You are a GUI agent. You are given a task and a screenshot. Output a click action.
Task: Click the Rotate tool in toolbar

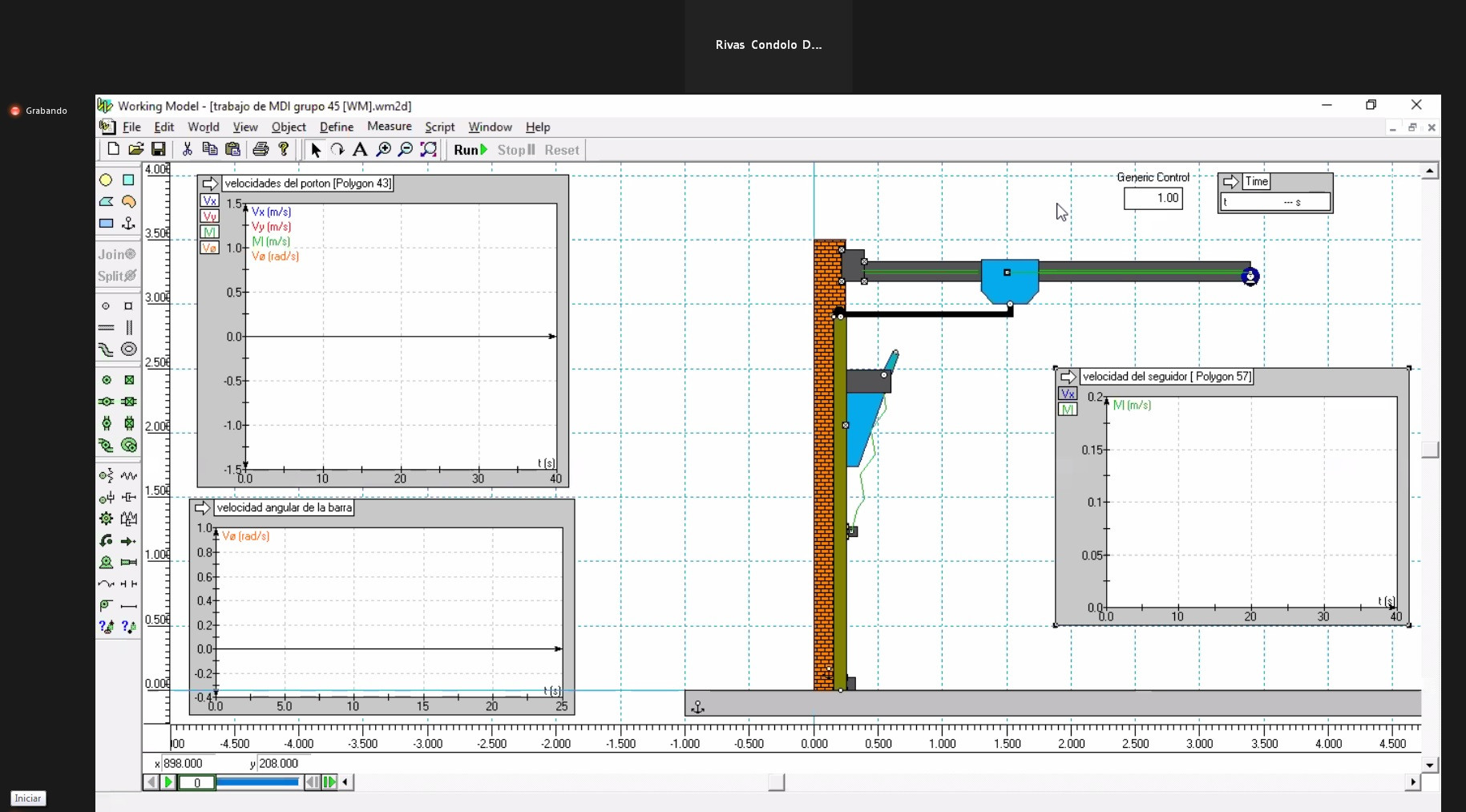click(x=337, y=150)
